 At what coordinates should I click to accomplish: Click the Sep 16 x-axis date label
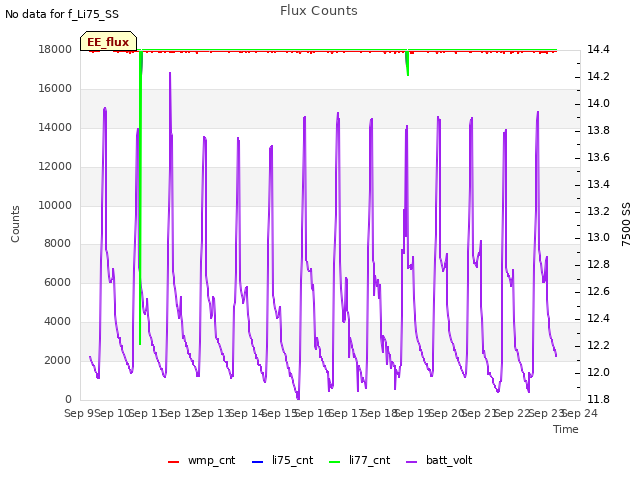point(313,413)
